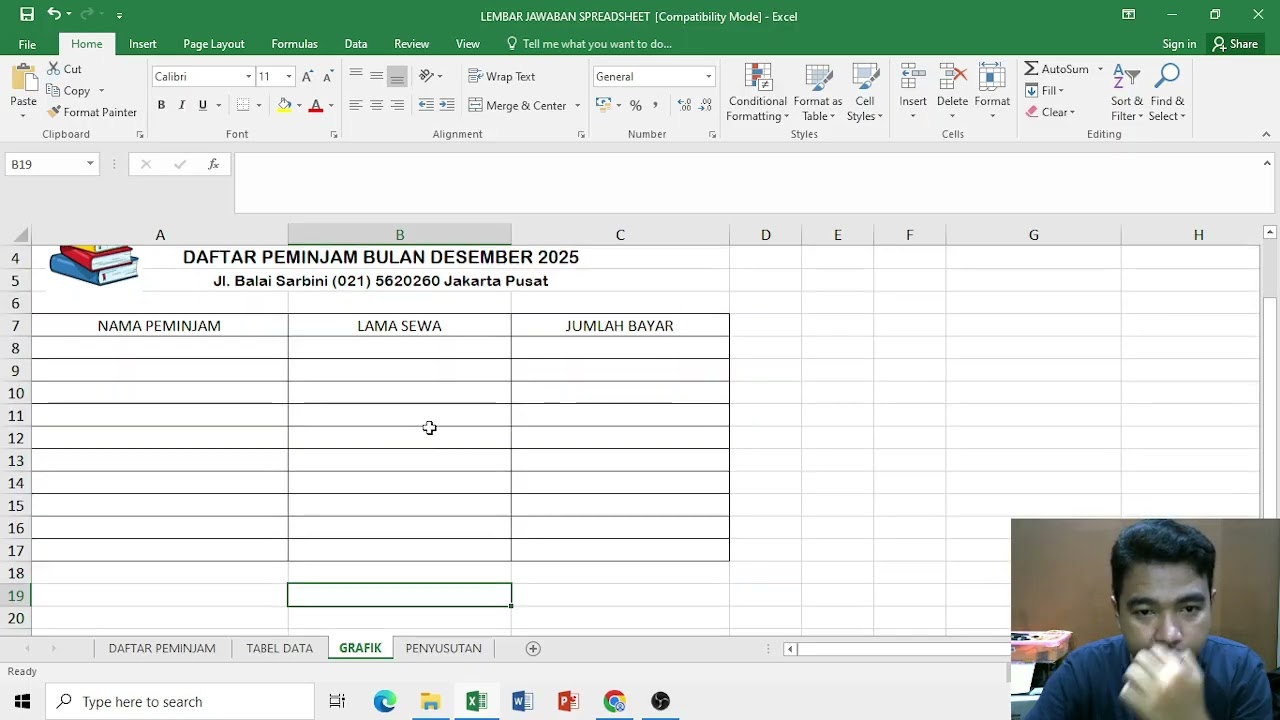Apply red Font Color

[x=316, y=105]
